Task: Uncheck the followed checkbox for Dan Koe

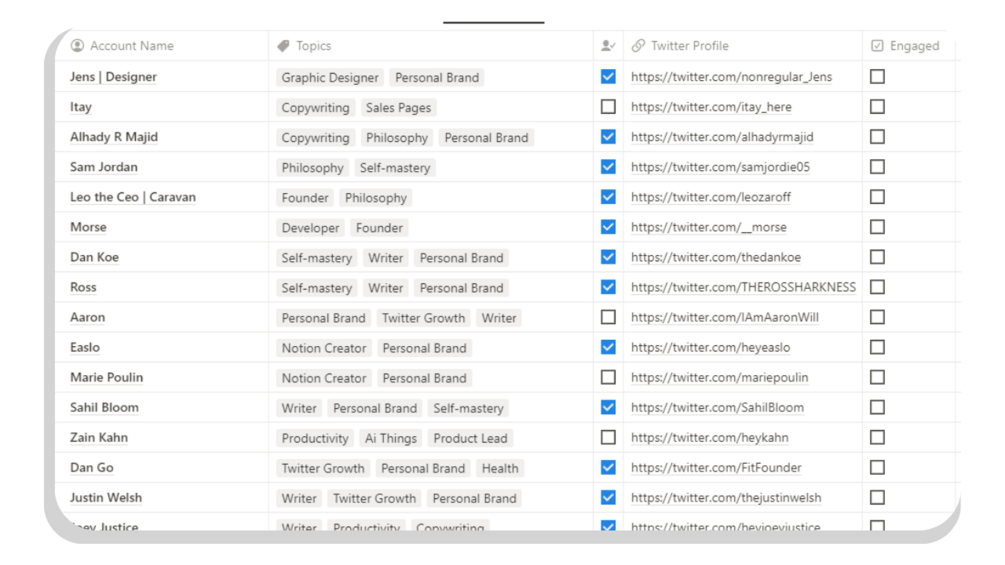Action: coord(608,257)
